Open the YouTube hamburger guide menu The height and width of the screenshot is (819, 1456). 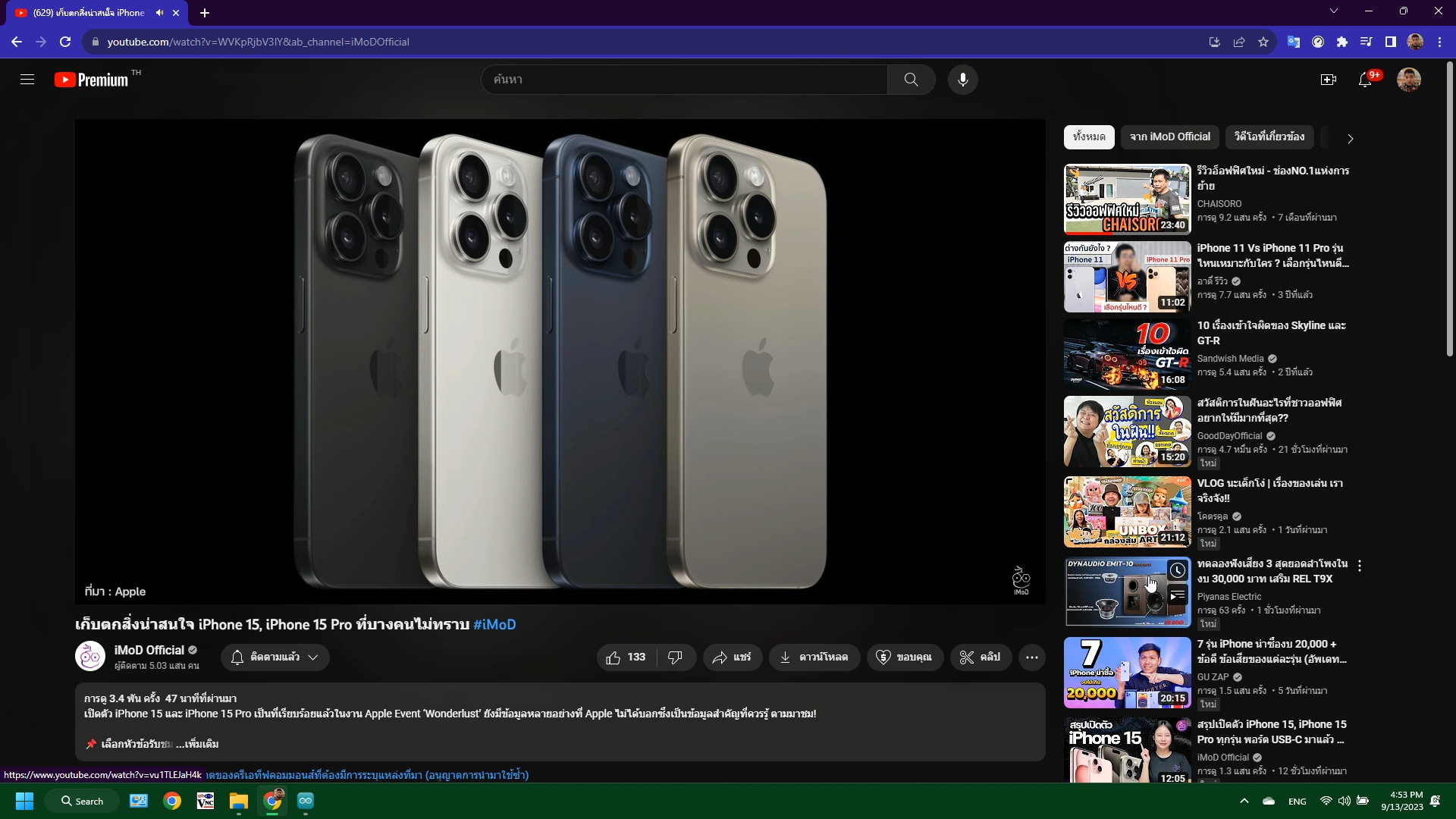(x=27, y=80)
